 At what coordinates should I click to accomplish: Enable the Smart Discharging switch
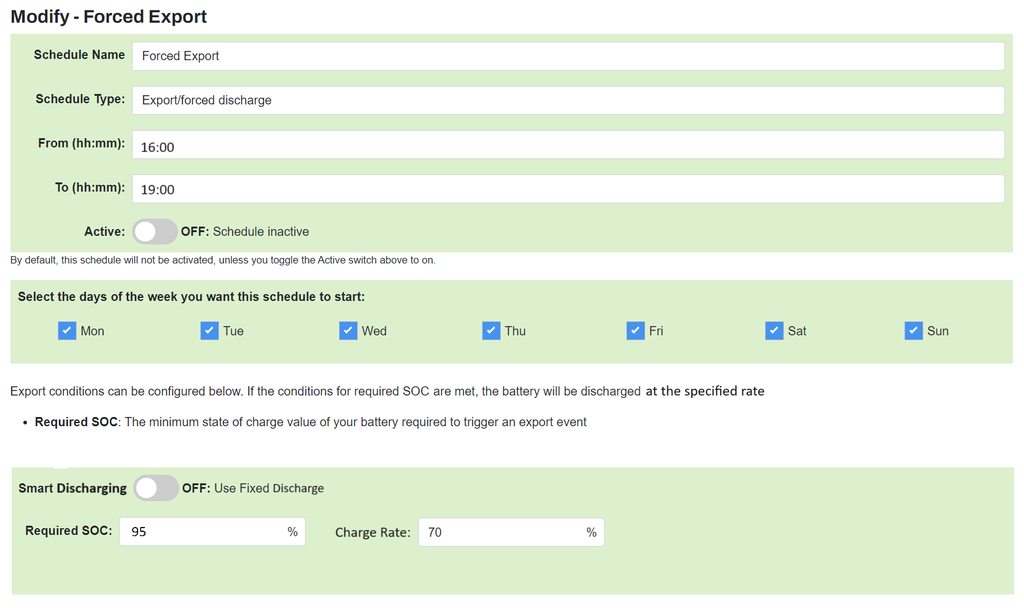(x=156, y=488)
